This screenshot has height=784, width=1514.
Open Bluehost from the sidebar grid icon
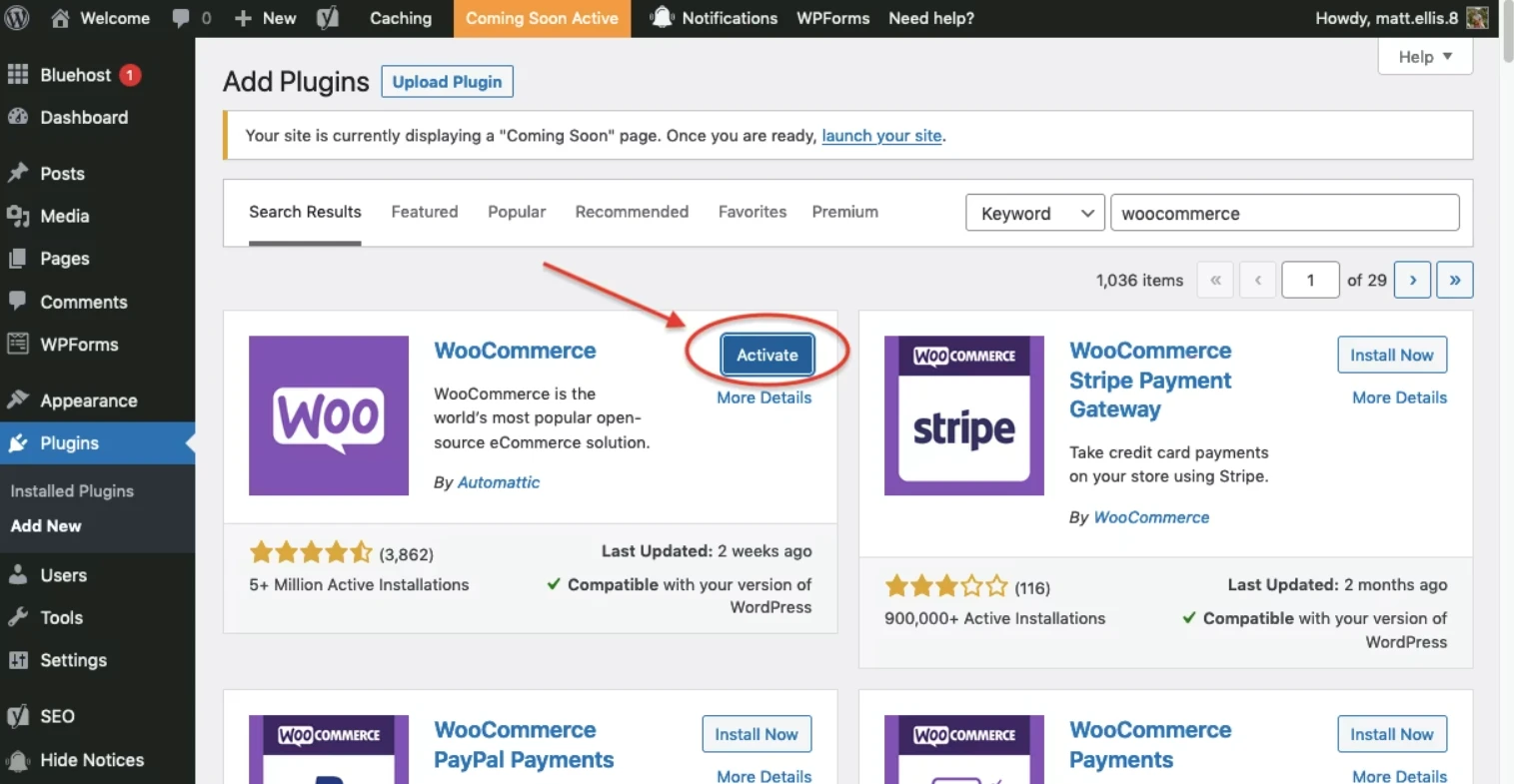[18, 75]
